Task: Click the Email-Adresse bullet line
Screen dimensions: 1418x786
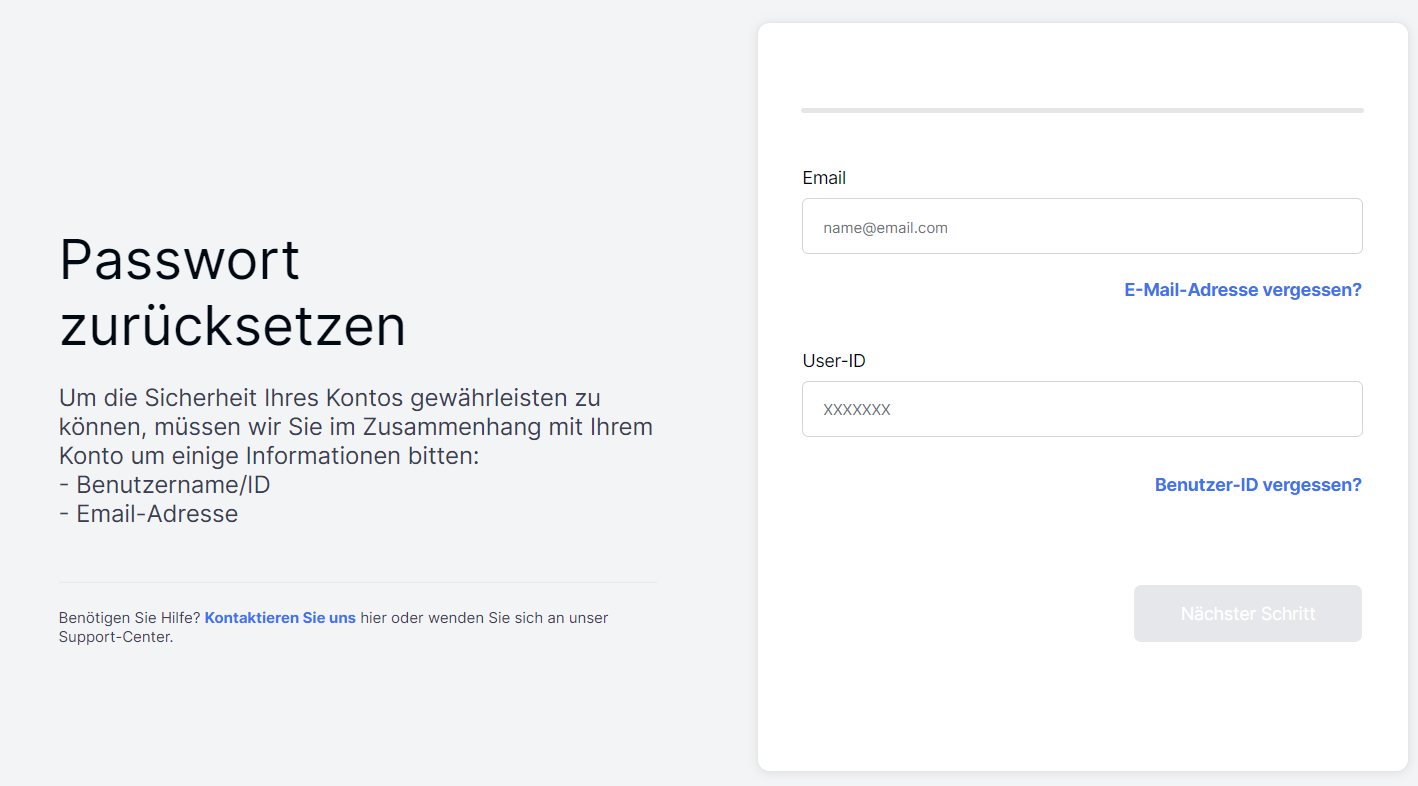Action: 149,514
